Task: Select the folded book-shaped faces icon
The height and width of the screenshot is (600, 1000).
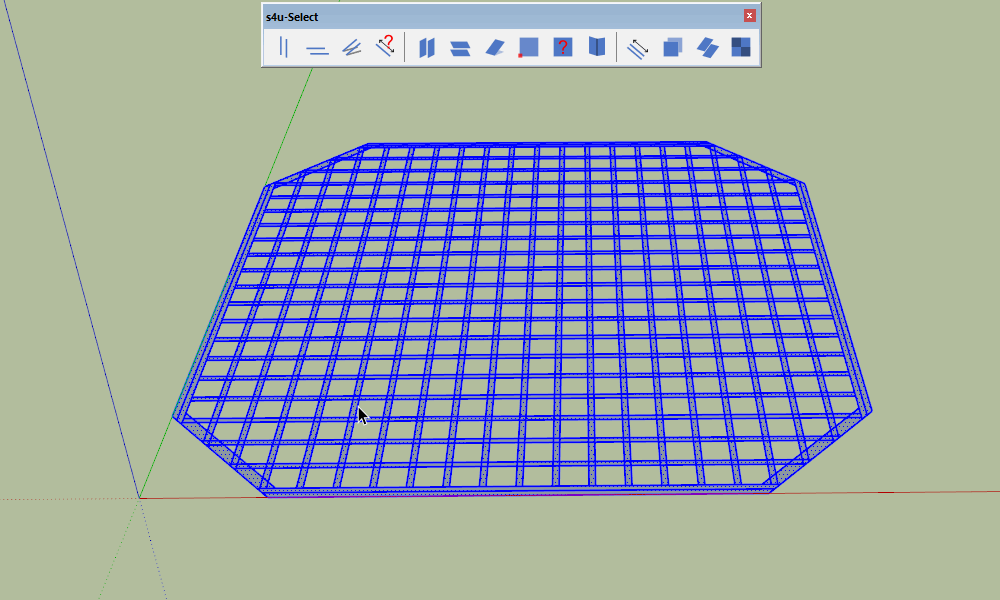Action: (x=597, y=47)
